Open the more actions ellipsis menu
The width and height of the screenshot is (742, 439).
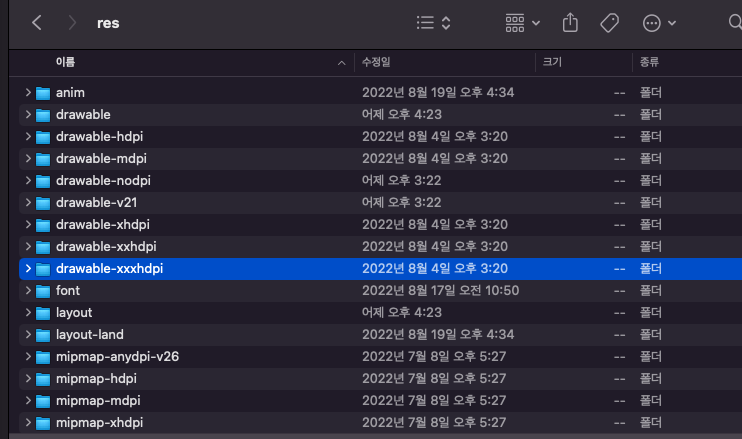pyautogui.click(x=659, y=23)
